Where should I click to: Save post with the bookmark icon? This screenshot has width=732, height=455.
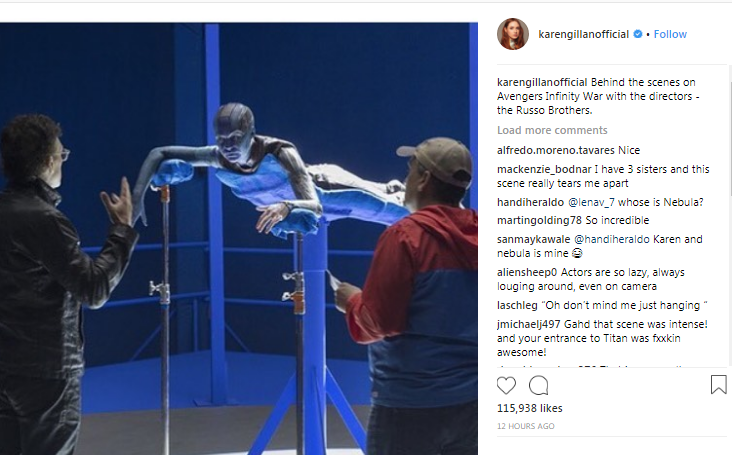[x=718, y=385]
